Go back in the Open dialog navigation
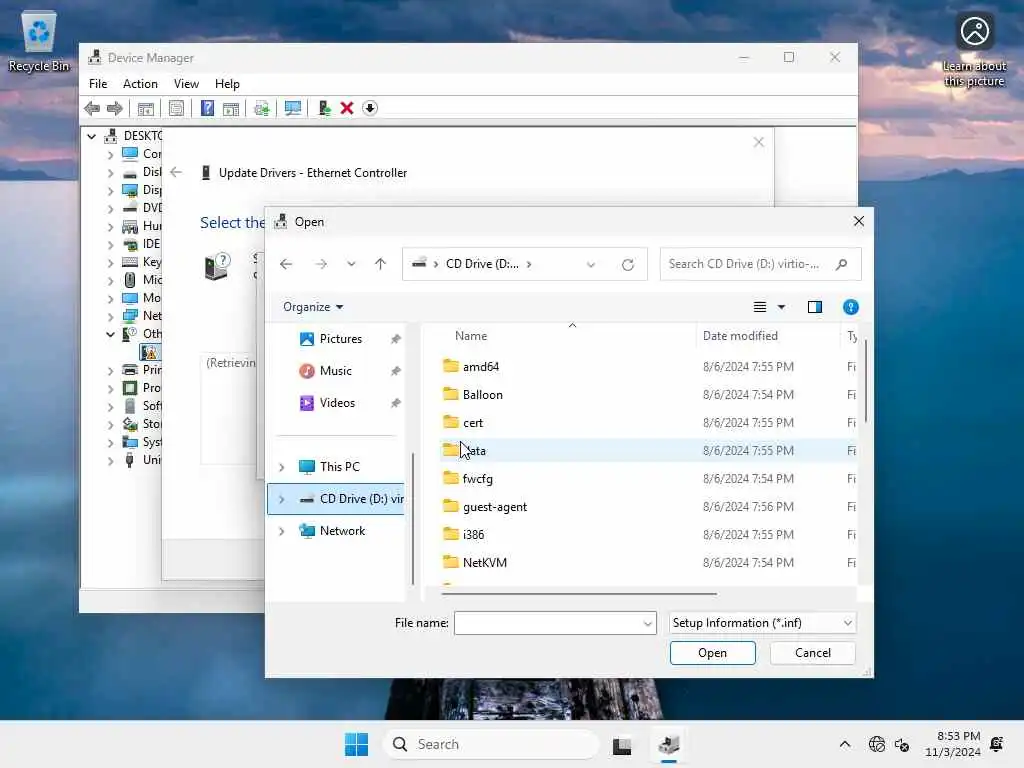Image resolution: width=1024 pixels, height=768 pixels. pos(286,264)
